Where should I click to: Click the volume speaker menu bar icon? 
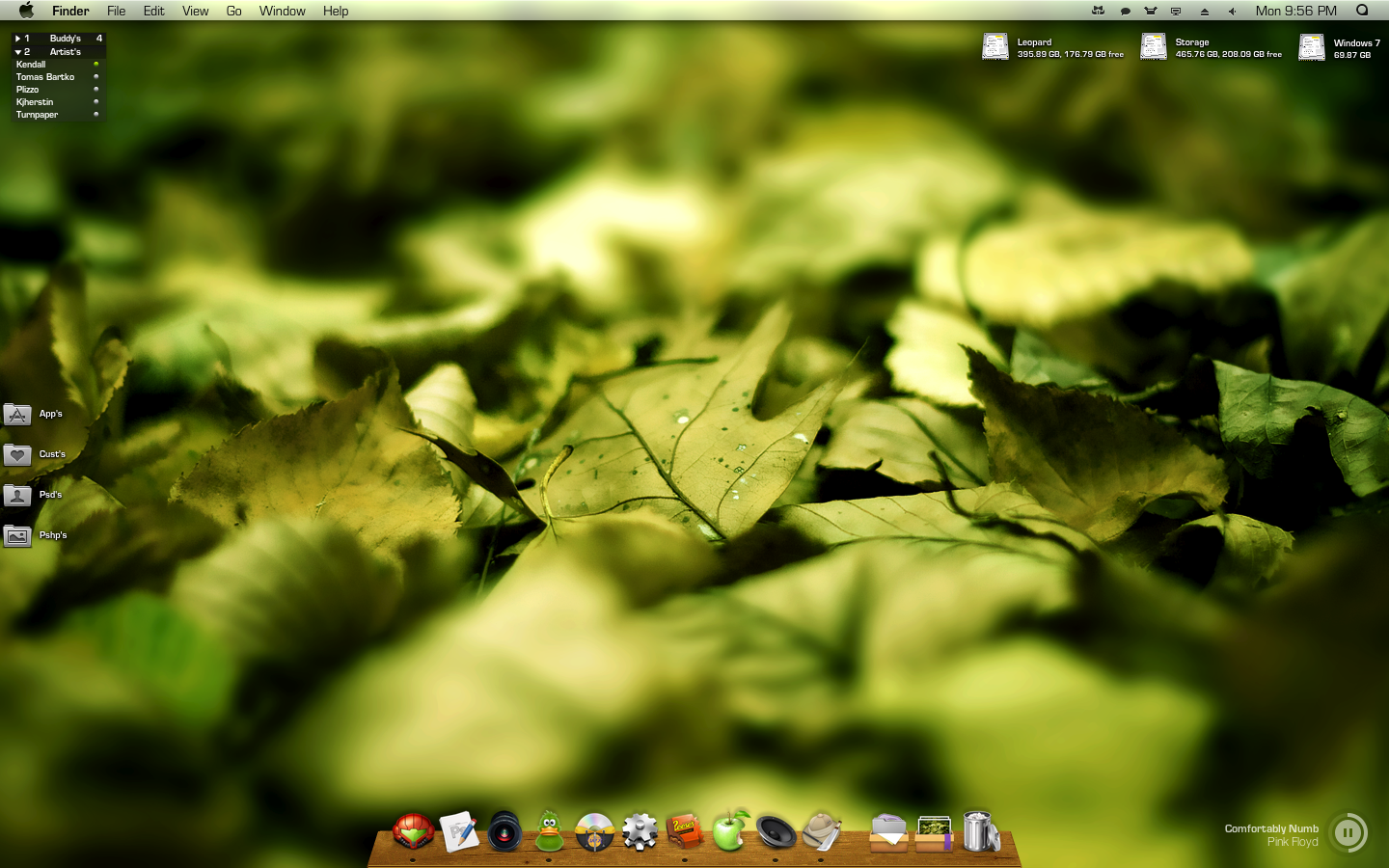(x=1232, y=12)
